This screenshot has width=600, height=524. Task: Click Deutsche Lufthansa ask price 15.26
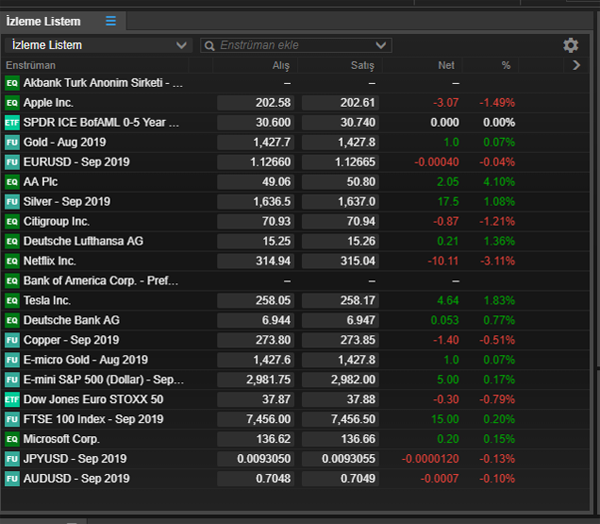pyautogui.click(x=340, y=241)
